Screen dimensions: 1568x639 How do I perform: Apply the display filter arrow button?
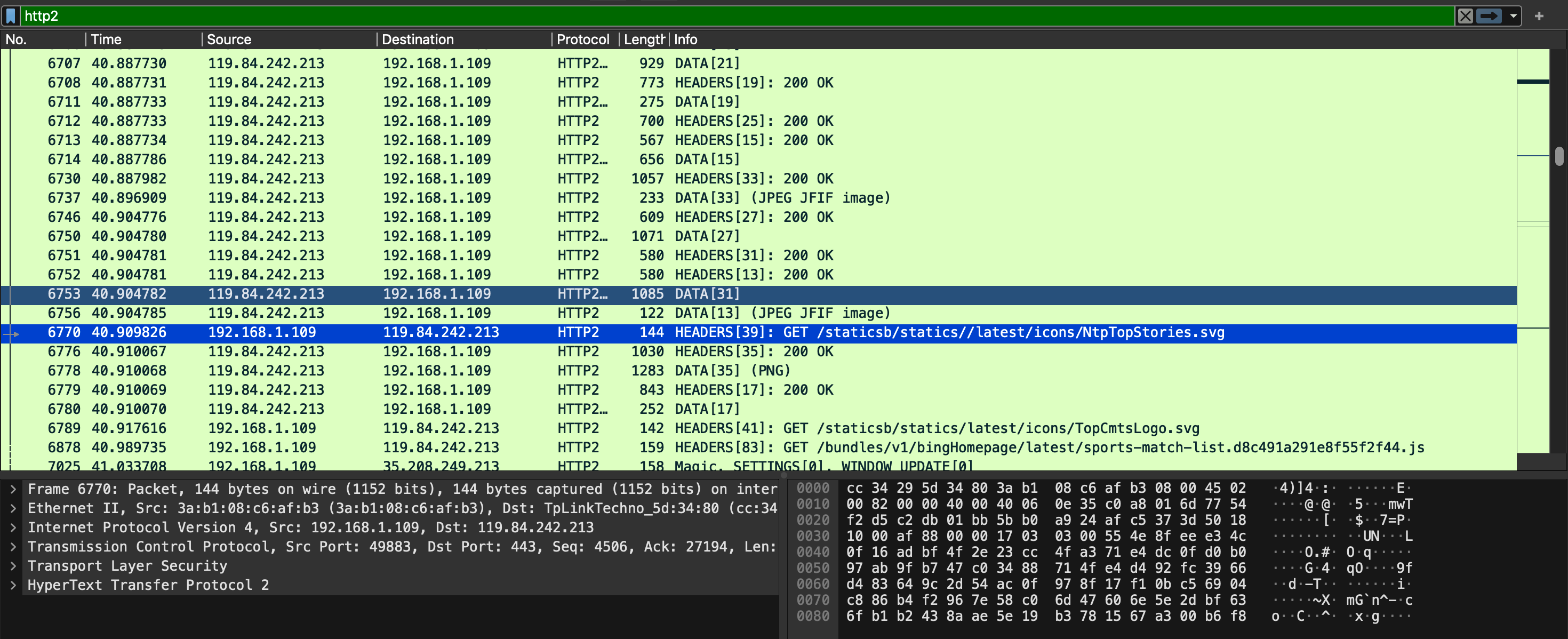point(1489,16)
